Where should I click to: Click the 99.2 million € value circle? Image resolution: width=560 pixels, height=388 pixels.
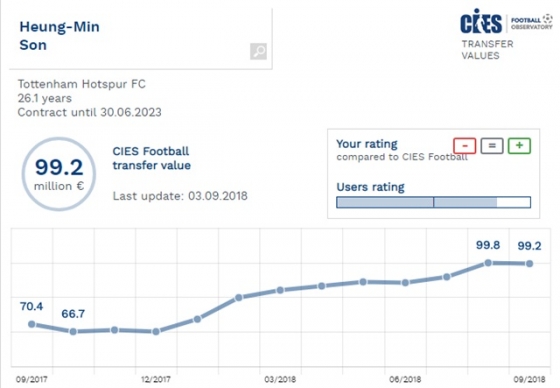[x=59, y=174]
